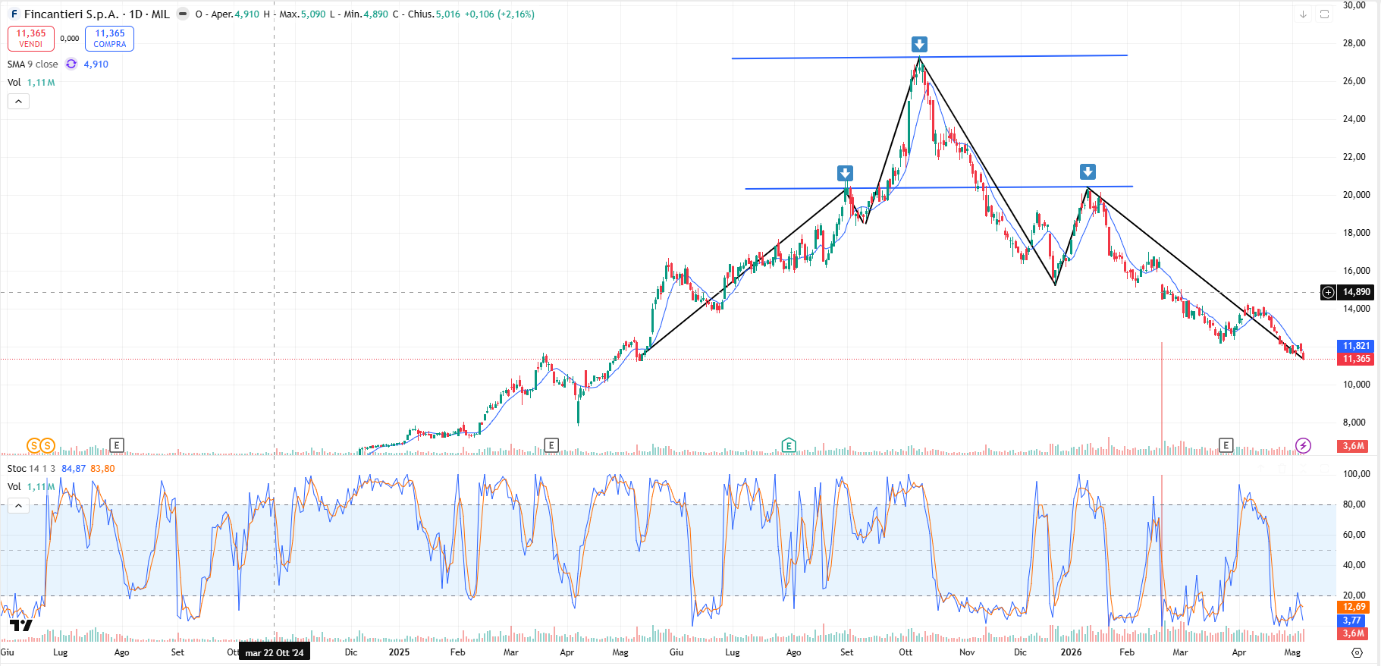Image resolution: width=1381 pixels, height=666 pixels.
Task: Click the down arrow button near price axis
Action: (1303, 14)
